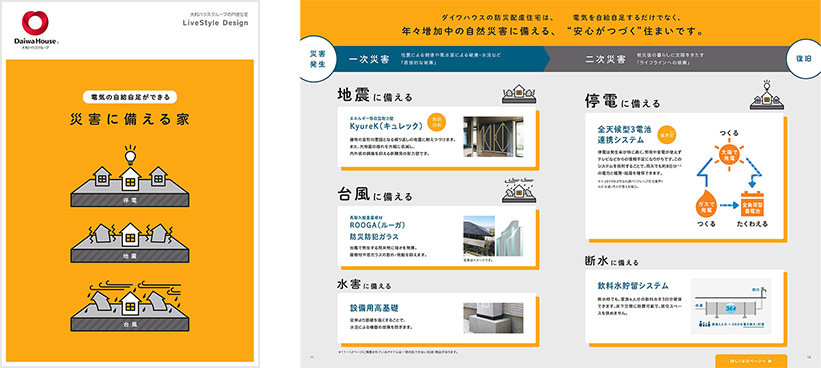Click the 電気の自給自足ができる pill label
821x368 pixels.
[x=130, y=97]
